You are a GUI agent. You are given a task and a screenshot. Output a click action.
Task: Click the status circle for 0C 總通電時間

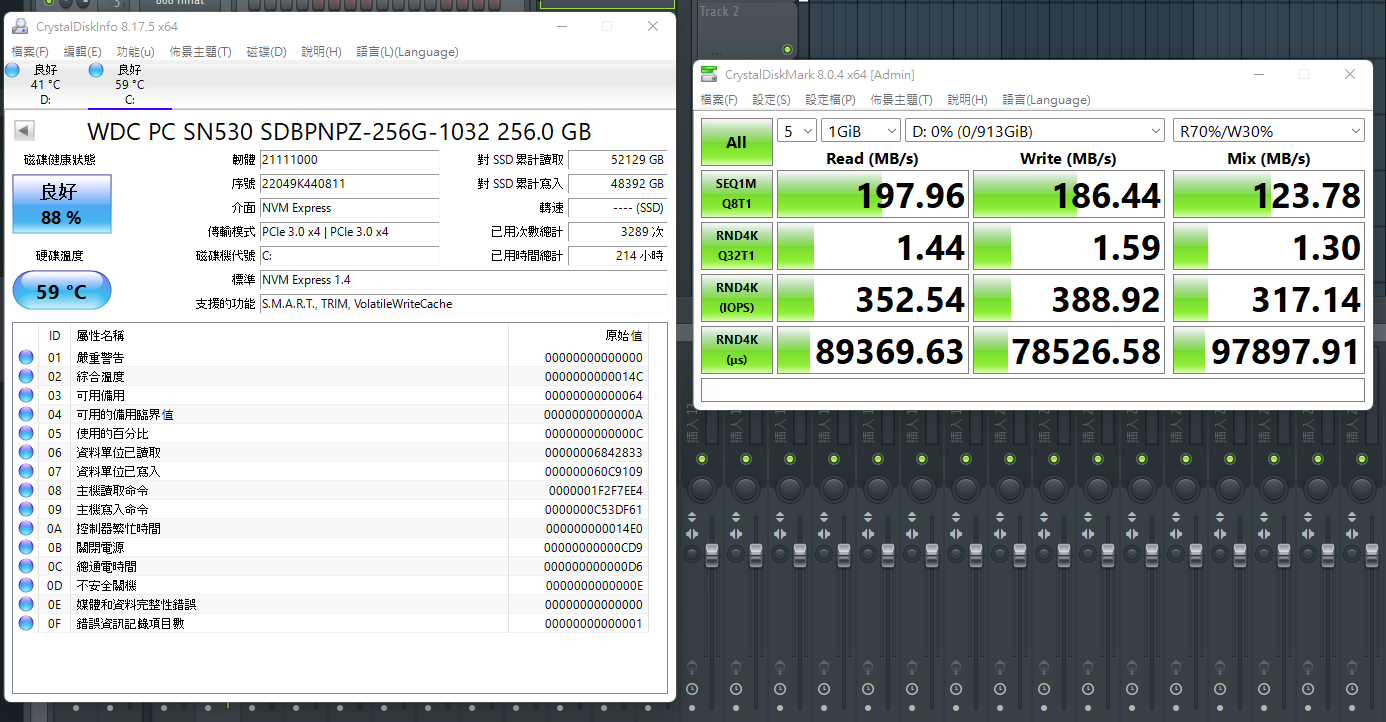tap(26, 566)
